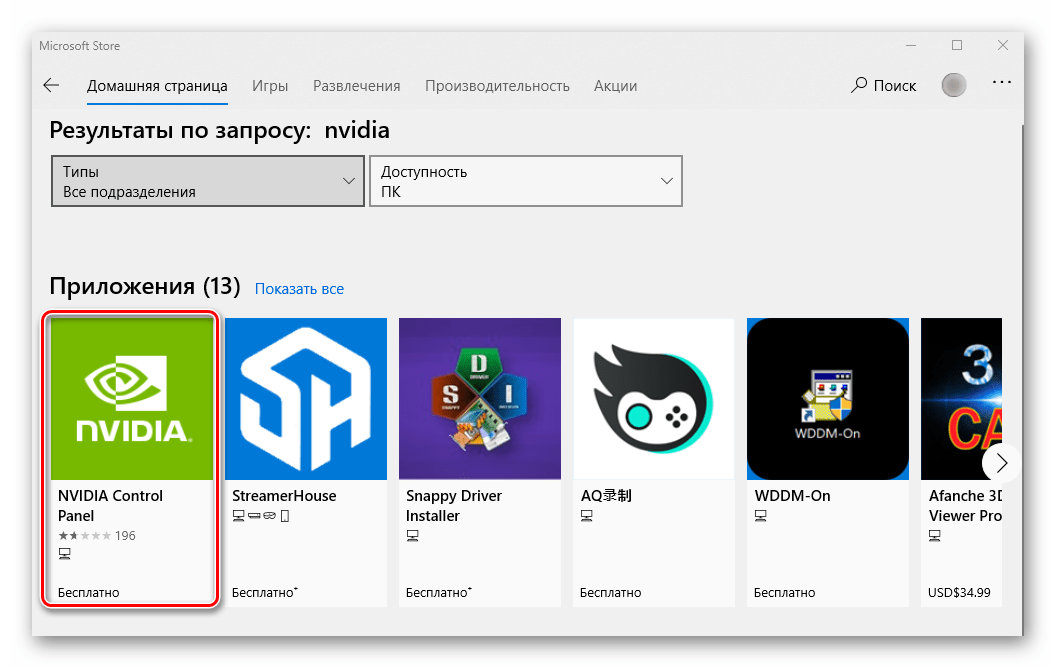Expand the Типы filter dropdown
Screen dimensions: 1056x668
click(207, 181)
